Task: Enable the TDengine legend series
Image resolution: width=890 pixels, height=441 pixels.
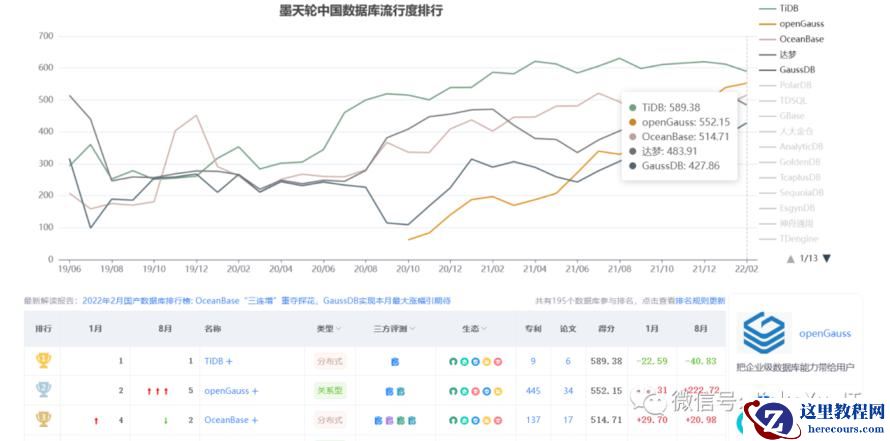Action: click(788, 239)
